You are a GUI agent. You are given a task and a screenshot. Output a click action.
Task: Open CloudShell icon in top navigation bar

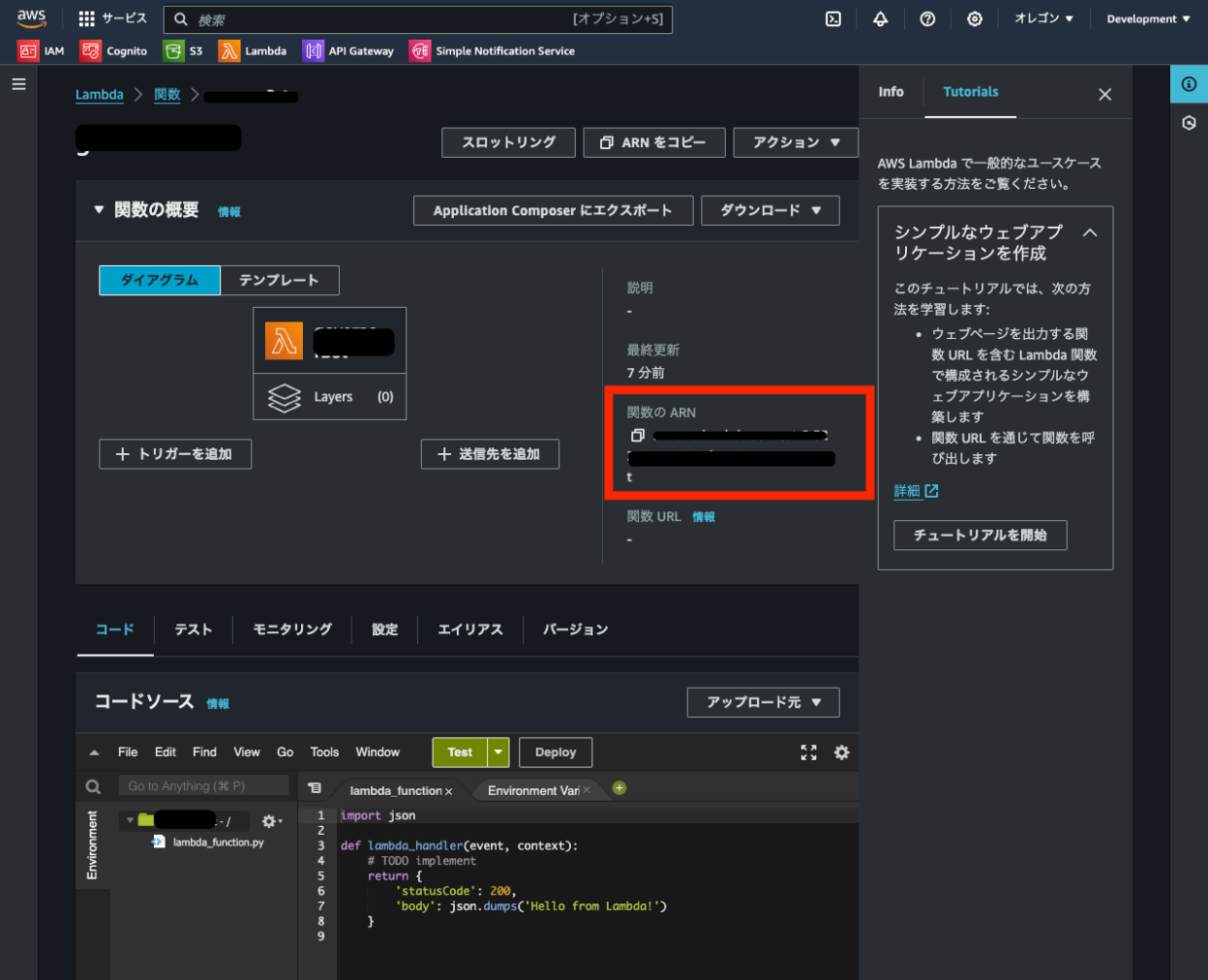(x=833, y=19)
